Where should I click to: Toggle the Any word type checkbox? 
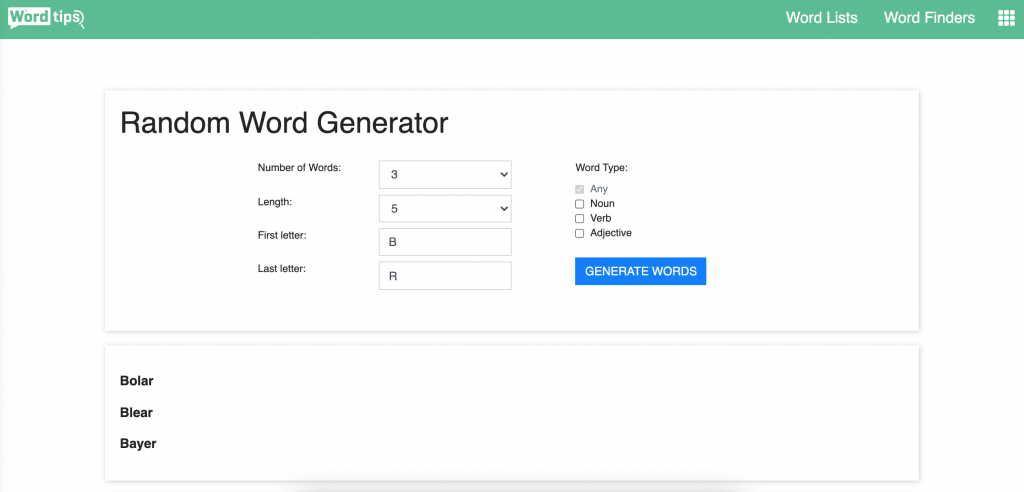coord(580,189)
